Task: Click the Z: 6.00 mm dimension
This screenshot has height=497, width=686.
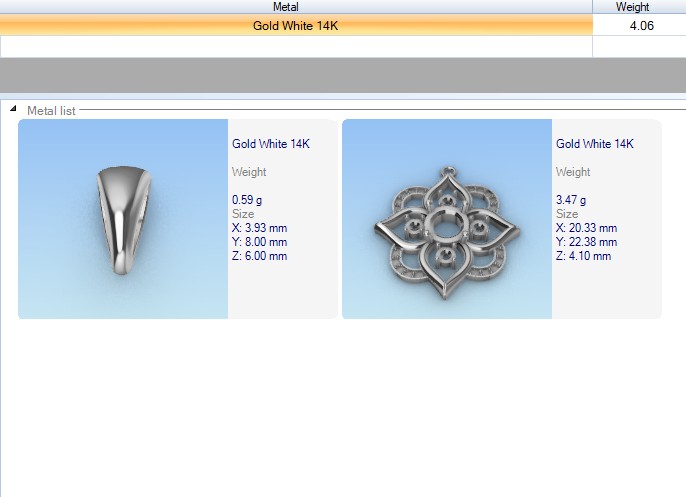Action: [259, 256]
